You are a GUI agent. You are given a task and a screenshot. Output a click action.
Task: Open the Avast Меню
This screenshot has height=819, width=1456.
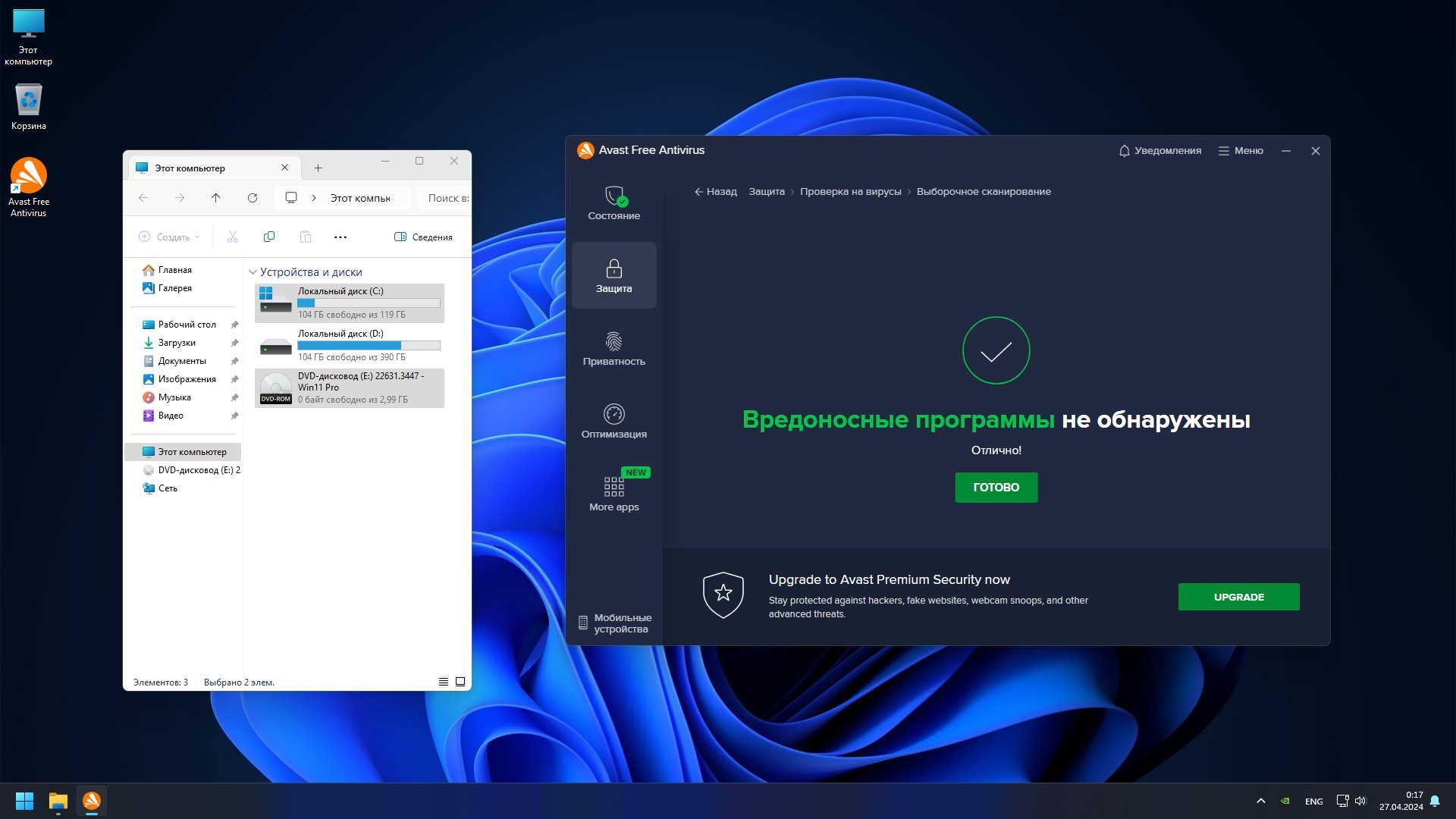point(1240,151)
